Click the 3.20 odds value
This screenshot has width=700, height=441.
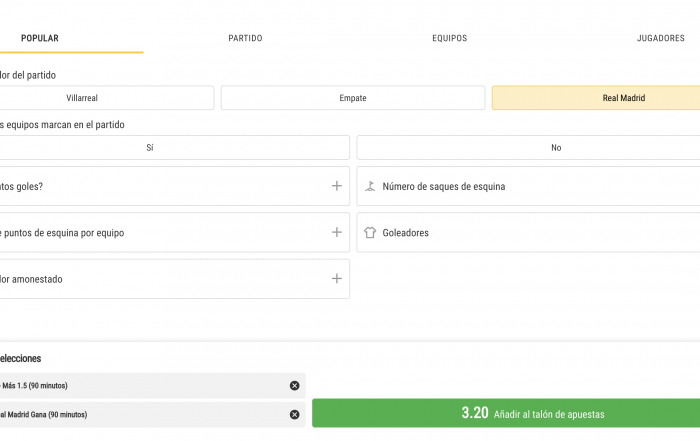coord(475,413)
